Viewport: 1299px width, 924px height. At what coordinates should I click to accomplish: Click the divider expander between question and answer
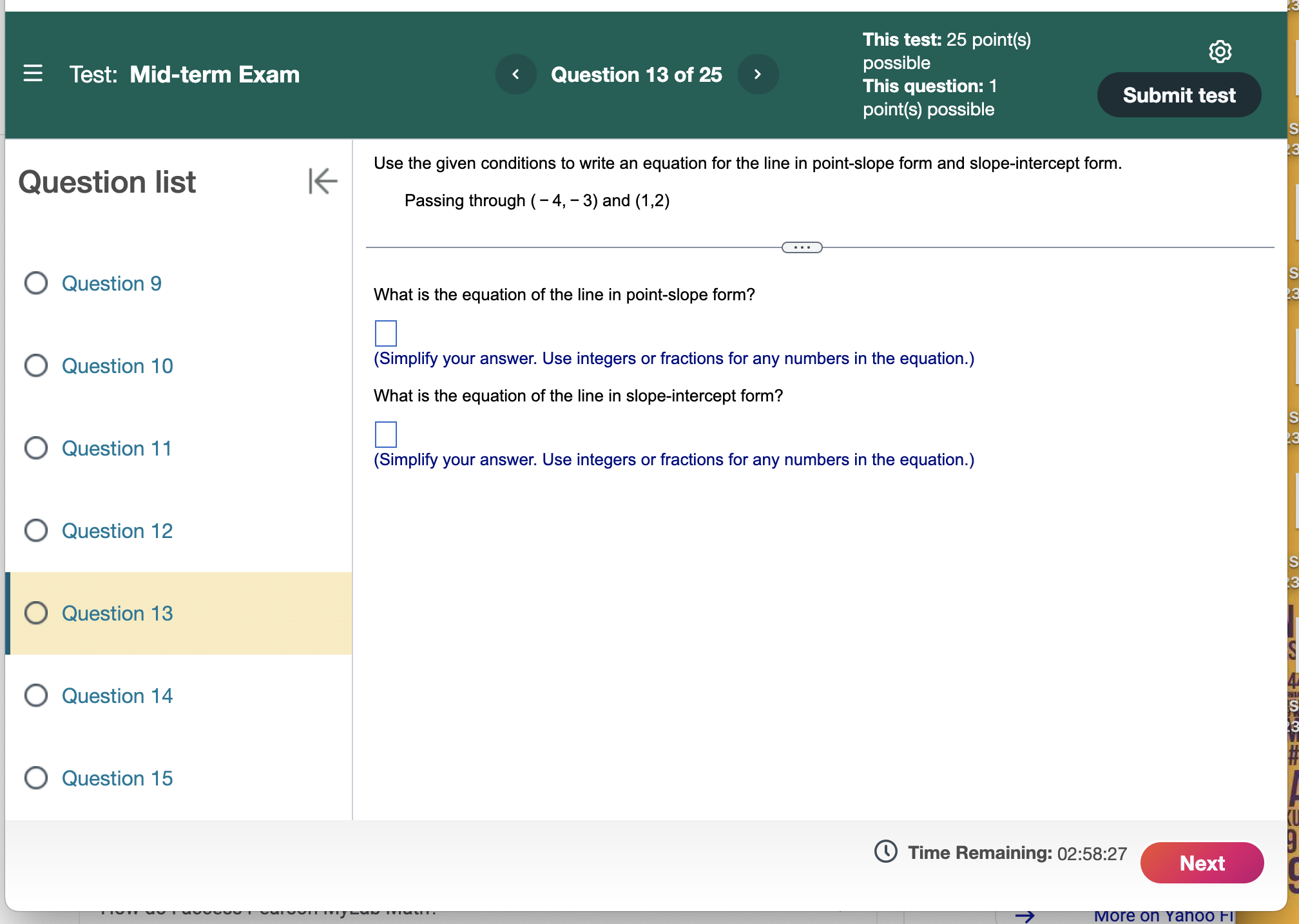pyautogui.click(x=802, y=247)
